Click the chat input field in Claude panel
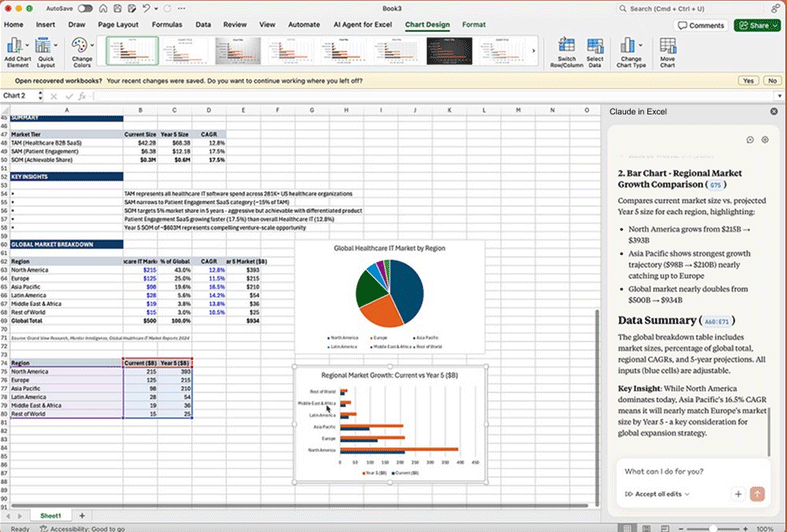The height and width of the screenshot is (532, 787). coord(690,470)
